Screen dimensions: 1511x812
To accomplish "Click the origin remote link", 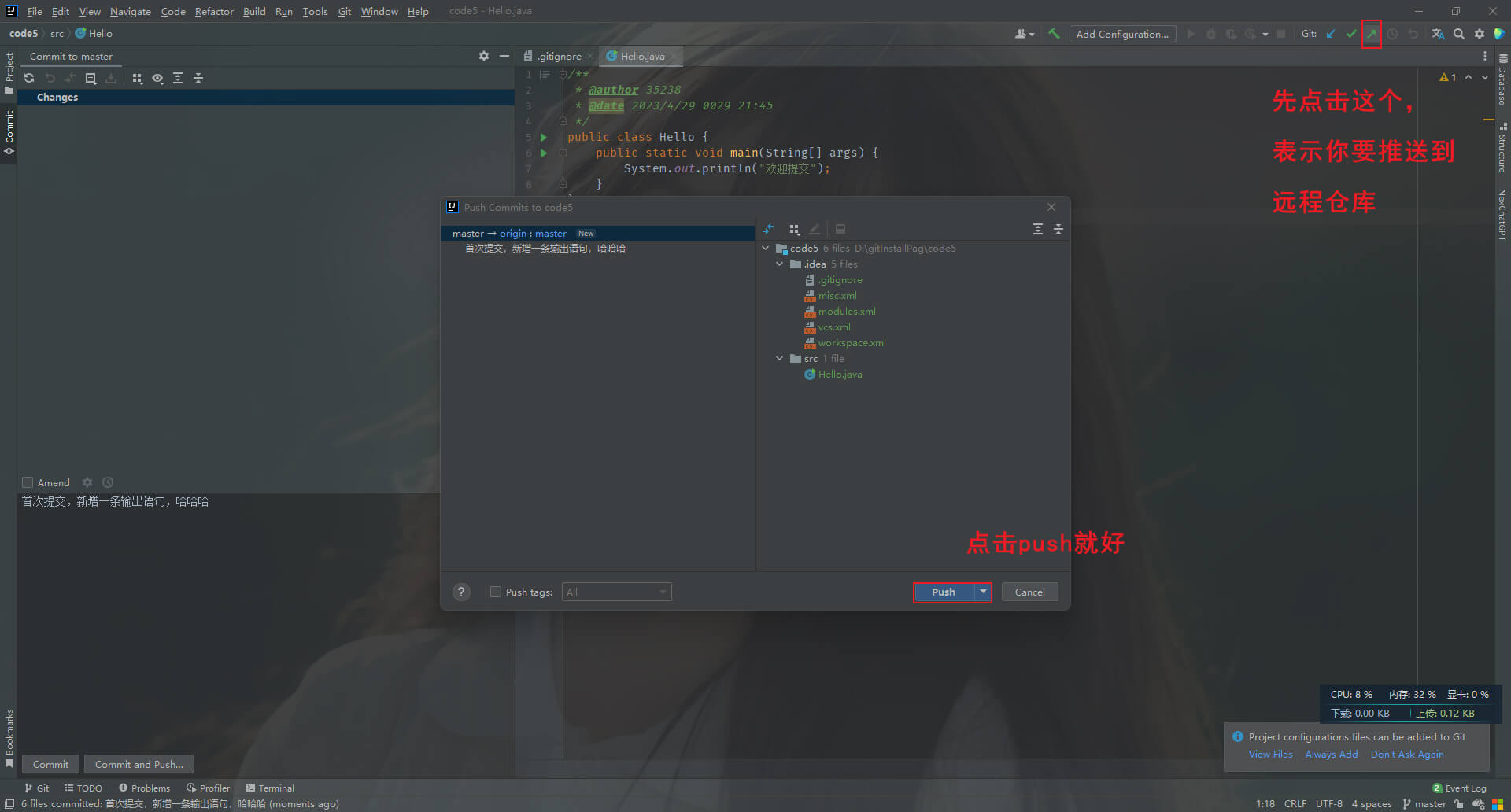I will tap(513, 233).
